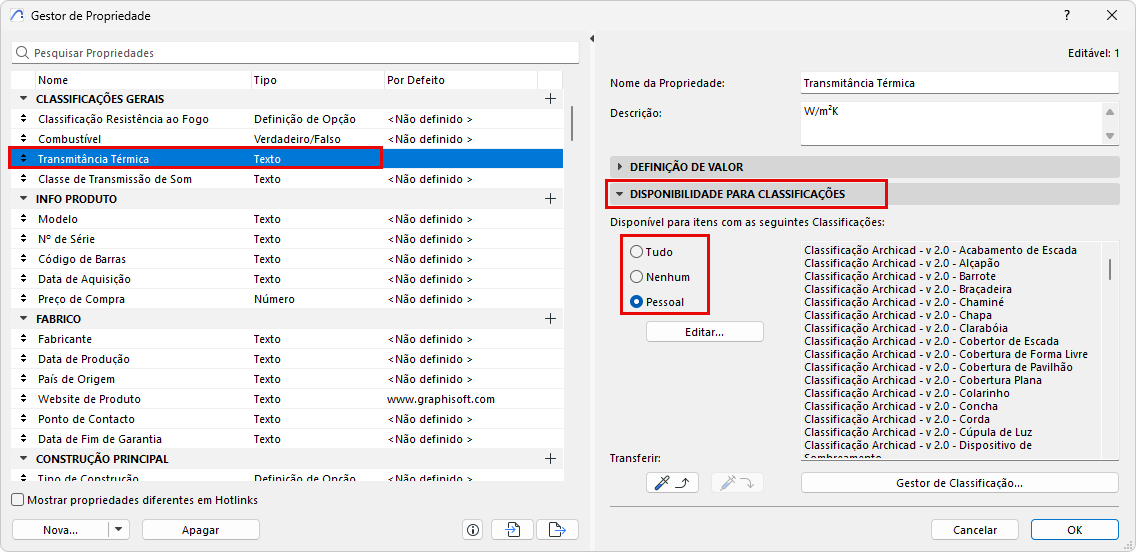Click the help question mark button
The height and width of the screenshot is (552, 1136).
click(x=1066, y=15)
